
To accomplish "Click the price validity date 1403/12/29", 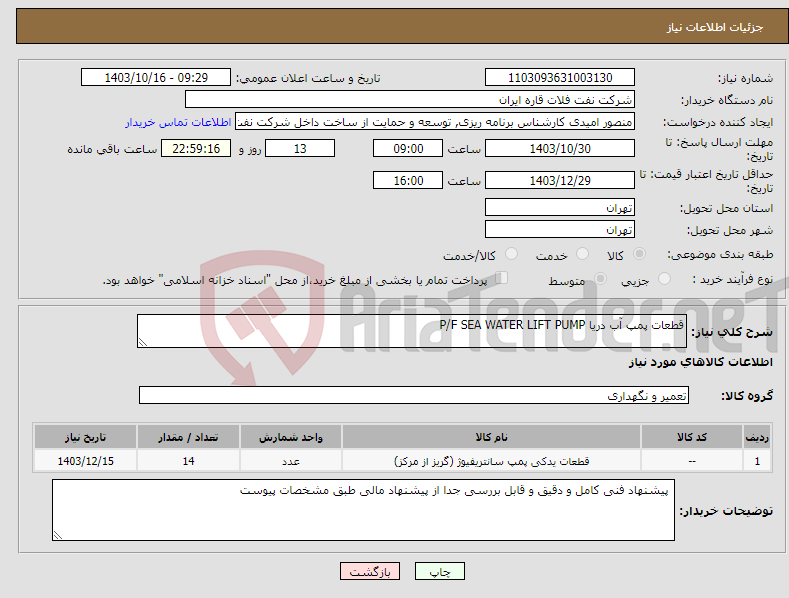I will click(560, 180).
